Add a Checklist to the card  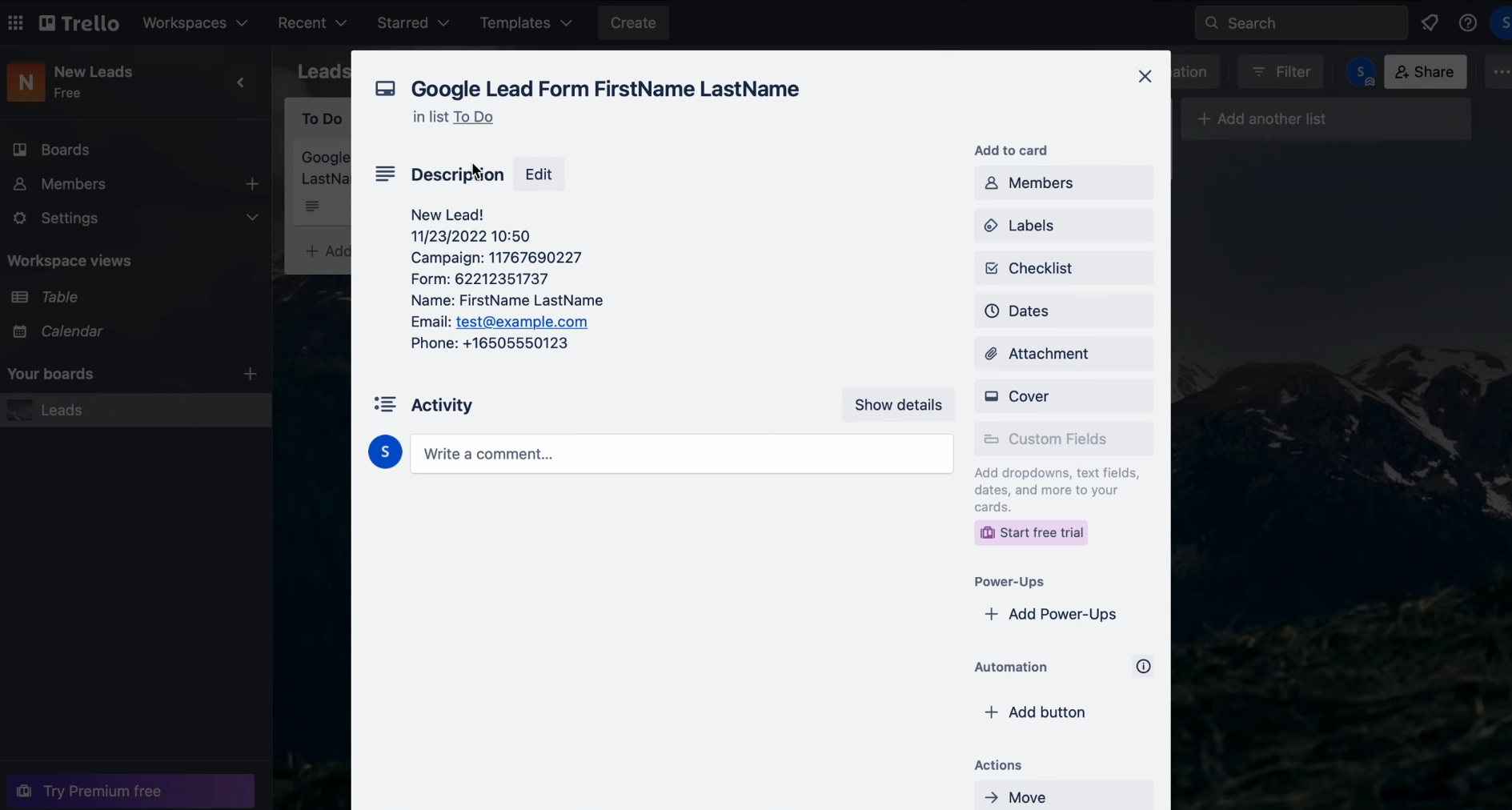click(x=1064, y=268)
